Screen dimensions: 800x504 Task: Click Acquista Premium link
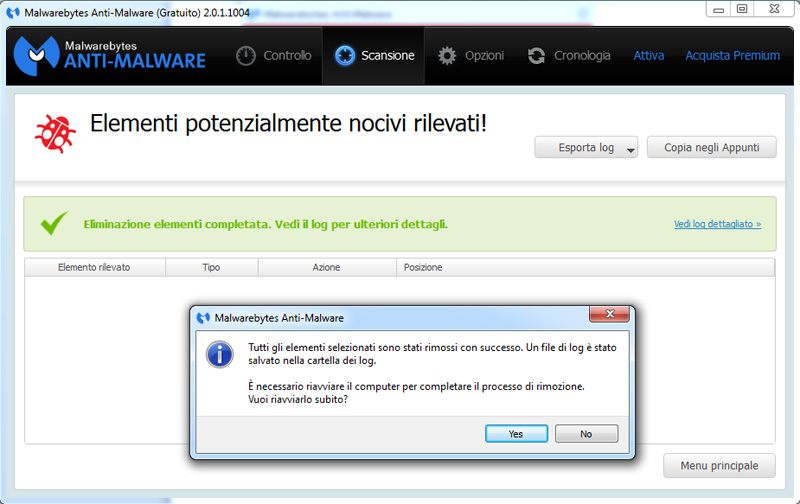[x=732, y=56]
